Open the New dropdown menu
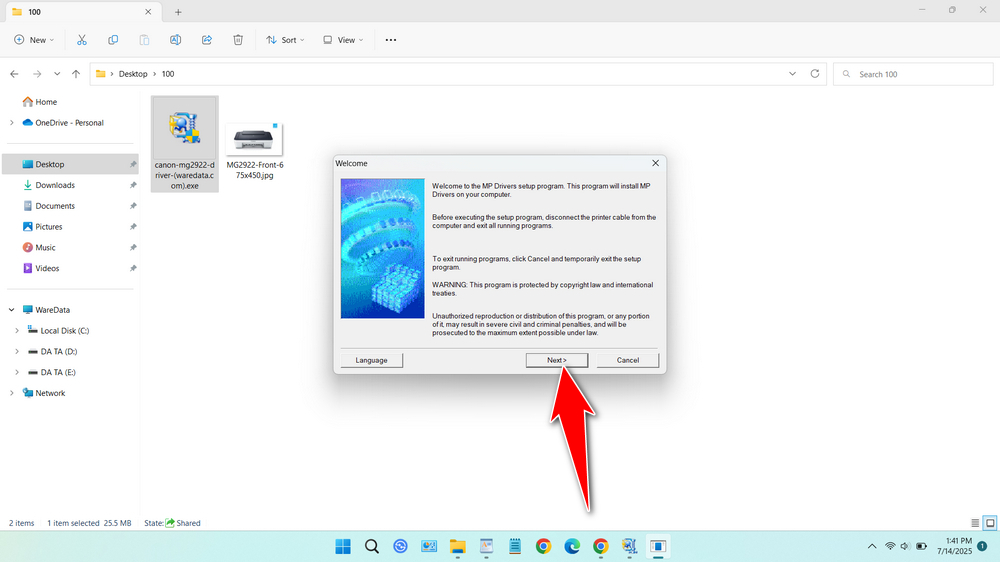1000x562 pixels. [34, 40]
